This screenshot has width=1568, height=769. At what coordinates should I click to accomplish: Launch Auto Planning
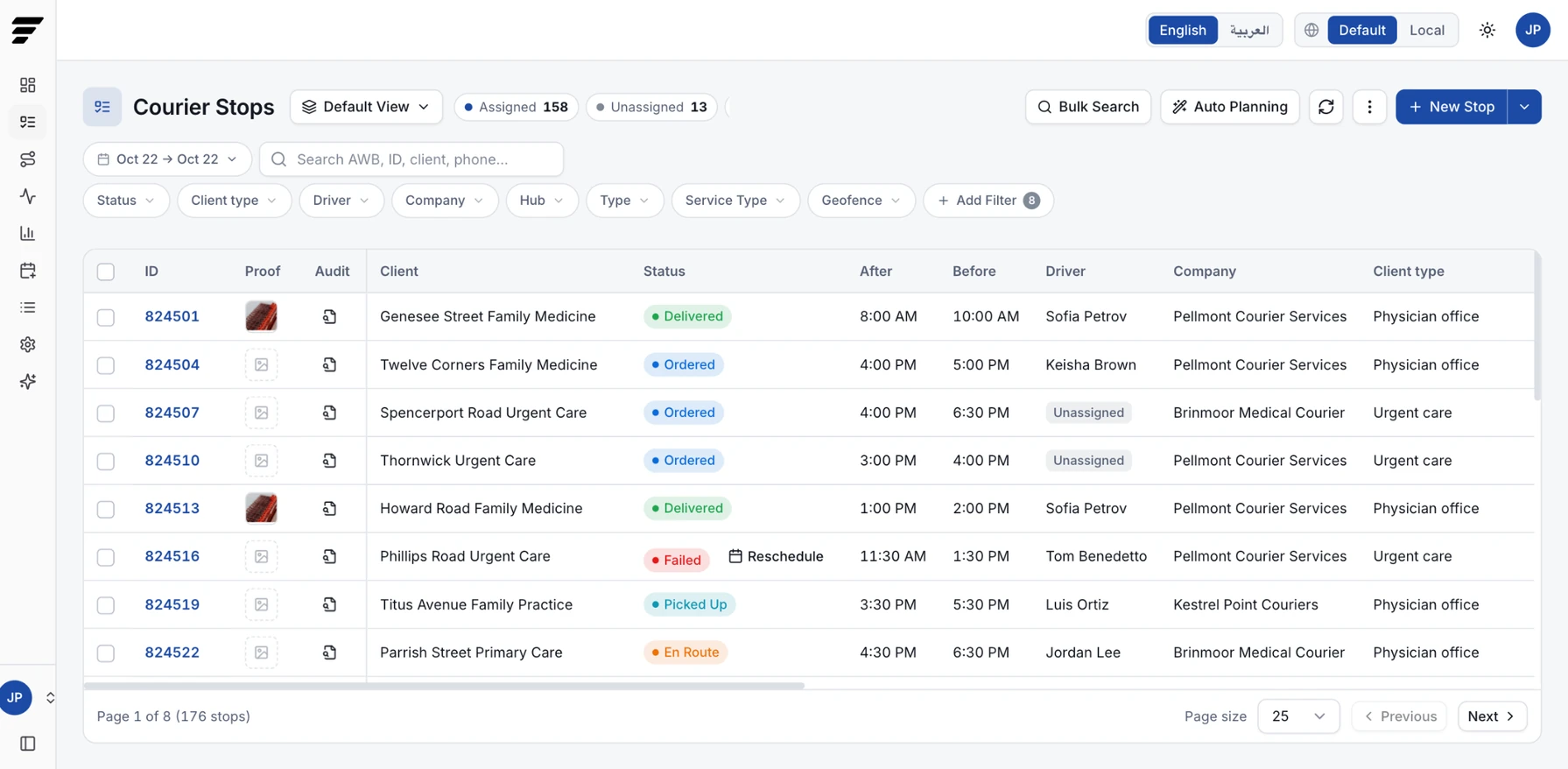pyautogui.click(x=1230, y=107)
